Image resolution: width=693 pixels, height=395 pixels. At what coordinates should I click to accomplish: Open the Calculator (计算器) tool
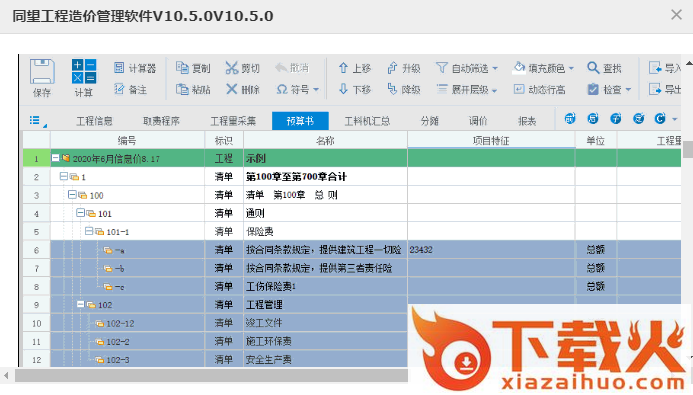point(135,68)
